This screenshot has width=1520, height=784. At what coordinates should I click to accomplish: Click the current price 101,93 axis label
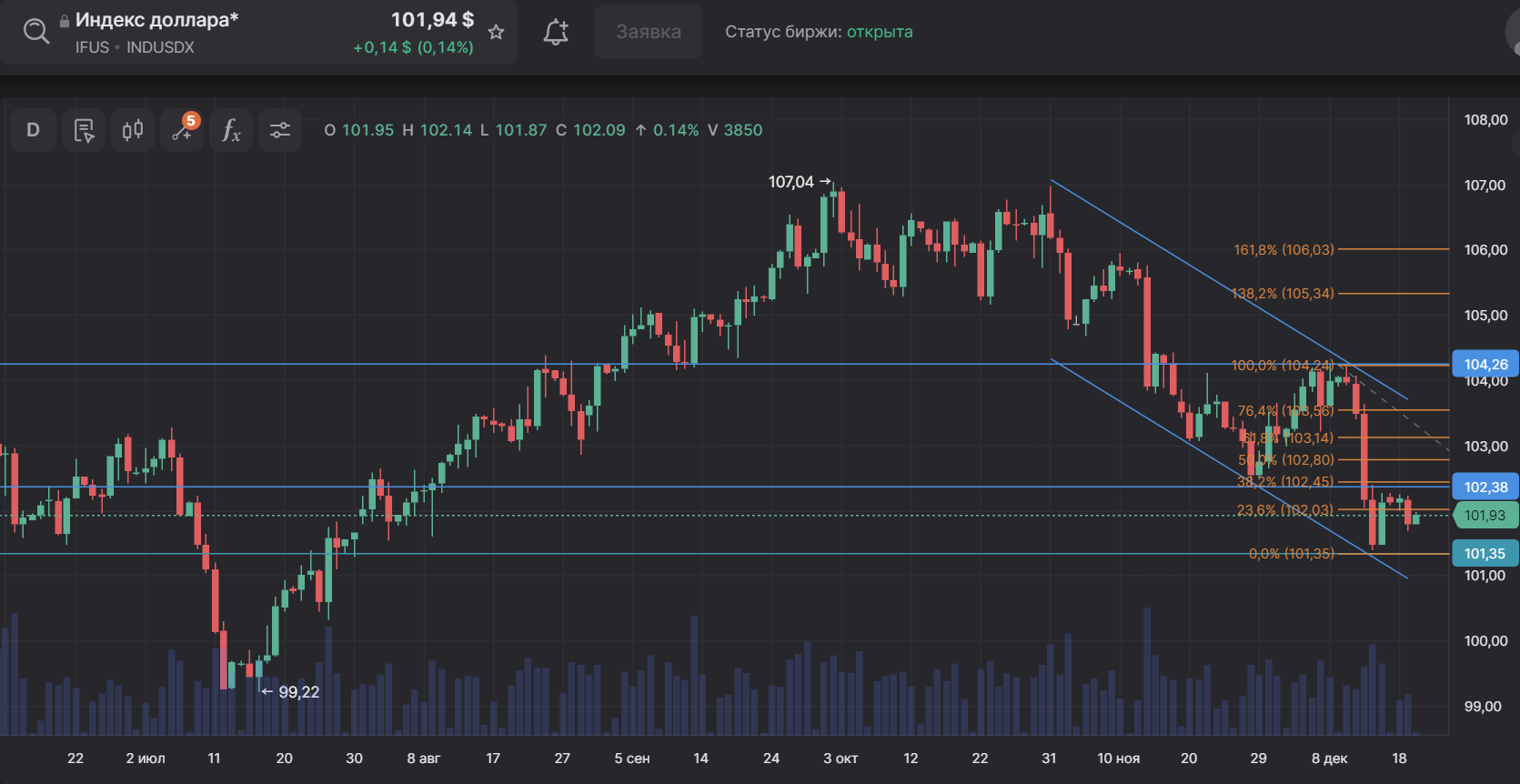(x=1485, y=516)
